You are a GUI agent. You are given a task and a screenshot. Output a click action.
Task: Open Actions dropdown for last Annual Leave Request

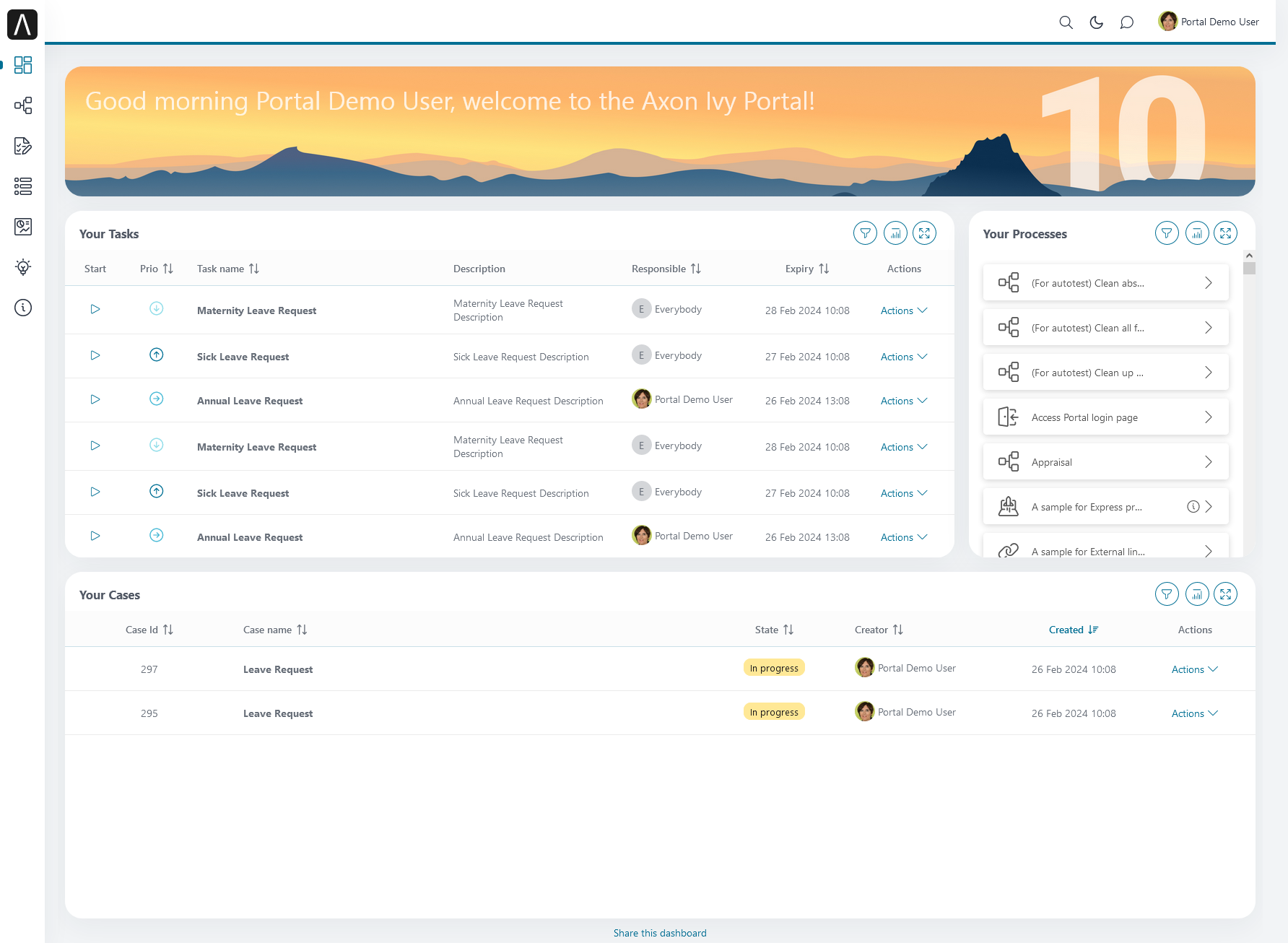pos(904,537)
